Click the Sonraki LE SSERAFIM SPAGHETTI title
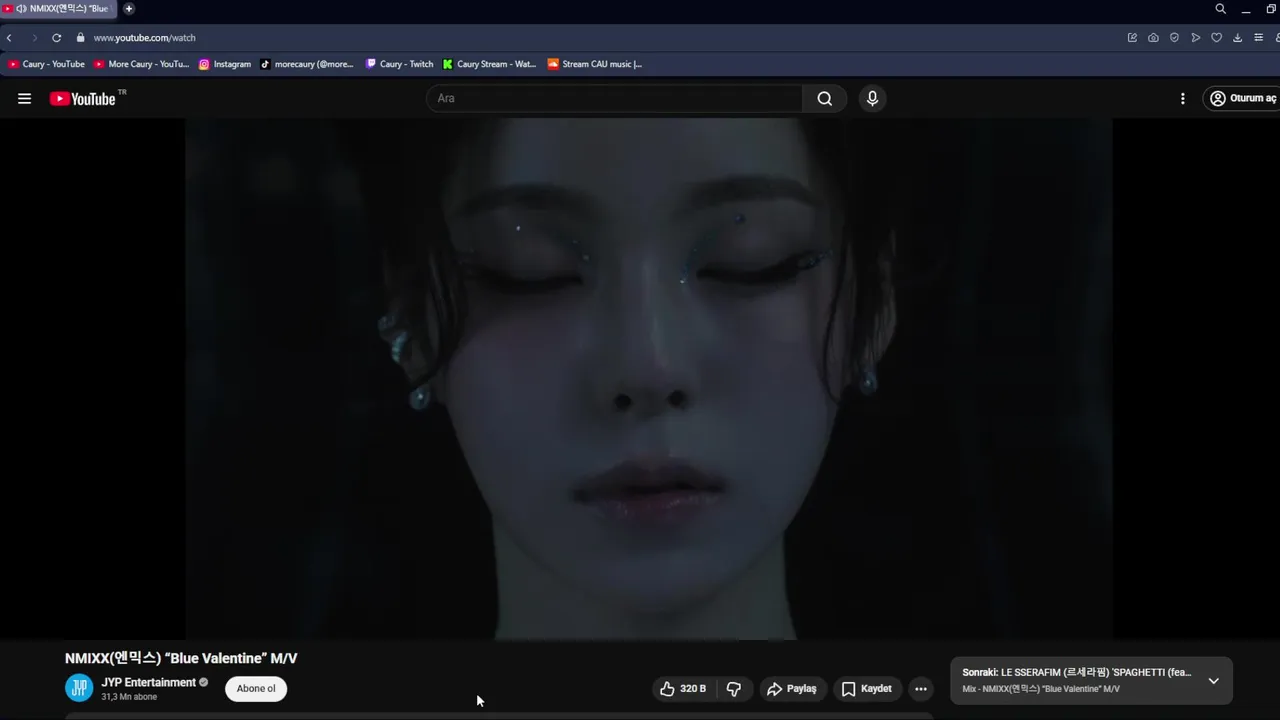 click(x=1077, y=673)
